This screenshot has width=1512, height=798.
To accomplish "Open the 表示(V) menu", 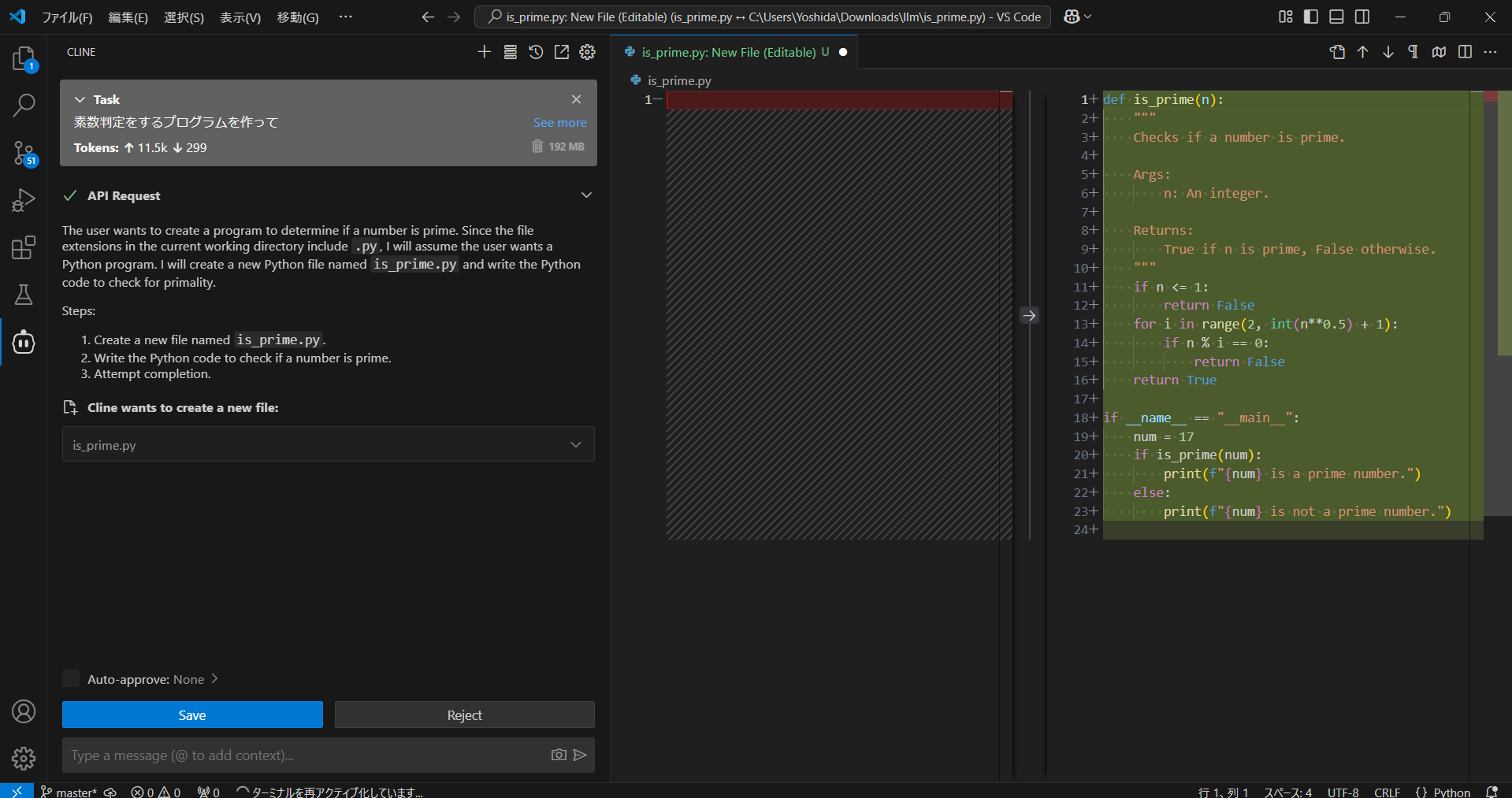I will click(x=240, y=17).
